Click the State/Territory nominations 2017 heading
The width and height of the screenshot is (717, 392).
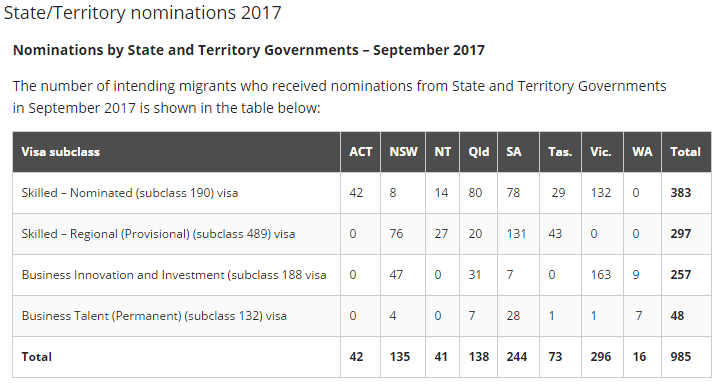pyautogui.click(x=142, y=13)
